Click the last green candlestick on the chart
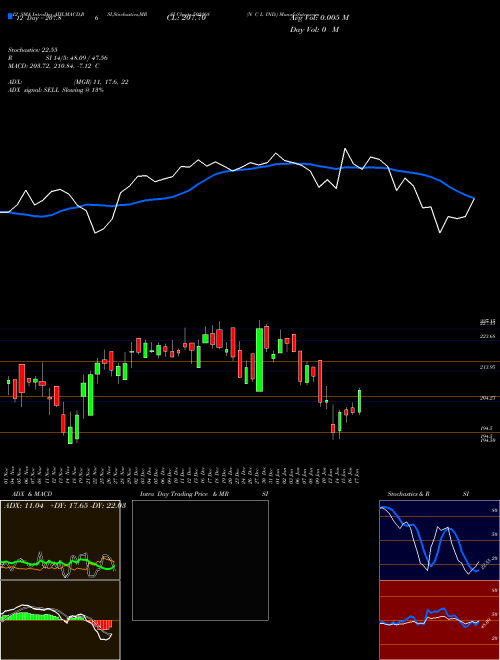The width and height of the screenshot is (500, 660). (x=359, y=401)
